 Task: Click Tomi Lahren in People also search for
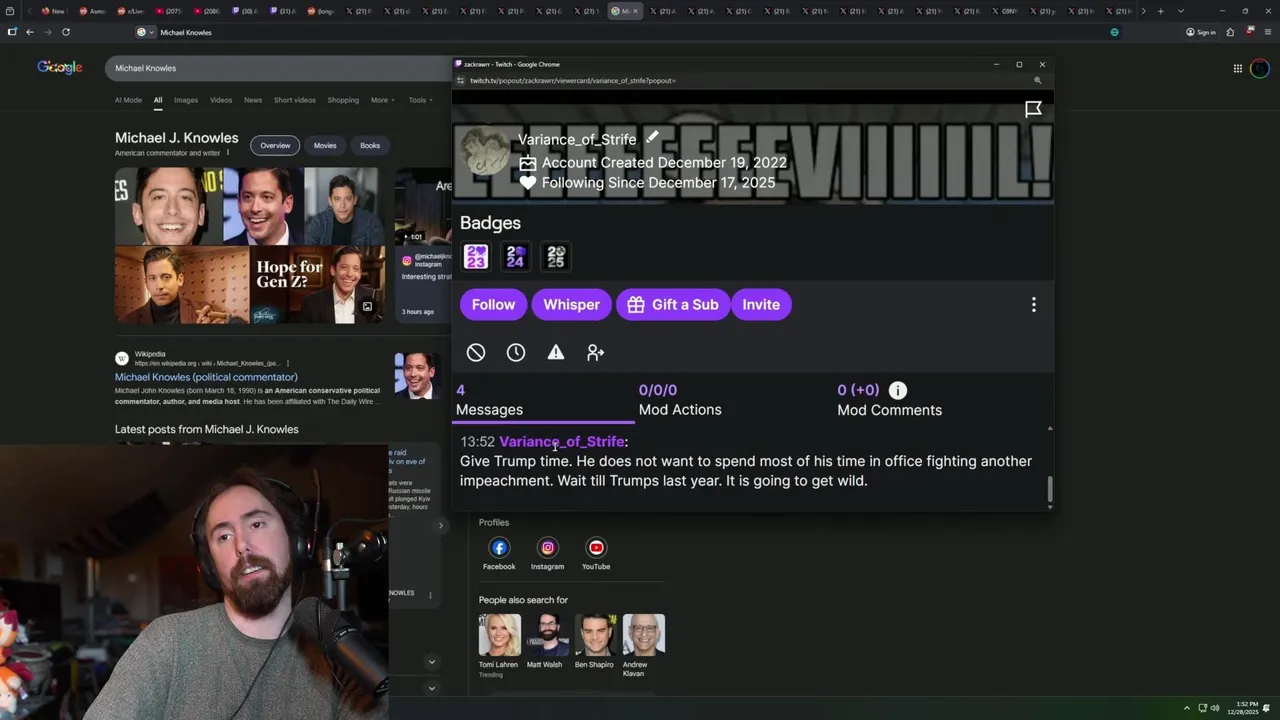click(x=498, y=641)
